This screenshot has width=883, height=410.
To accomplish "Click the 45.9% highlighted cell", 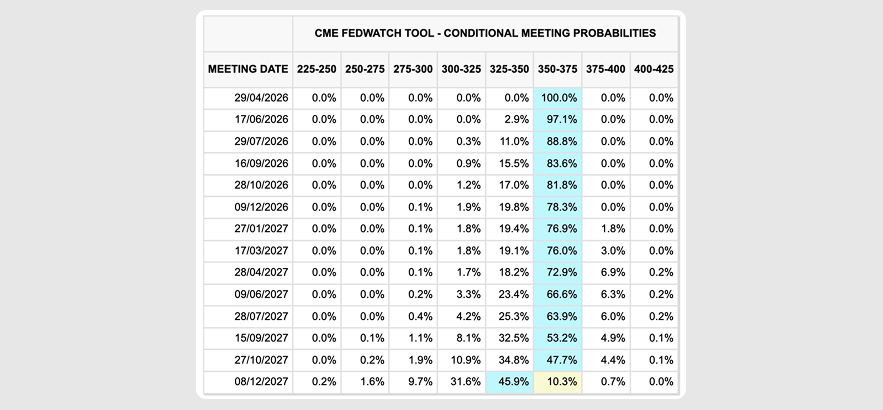I will point(510,382).
